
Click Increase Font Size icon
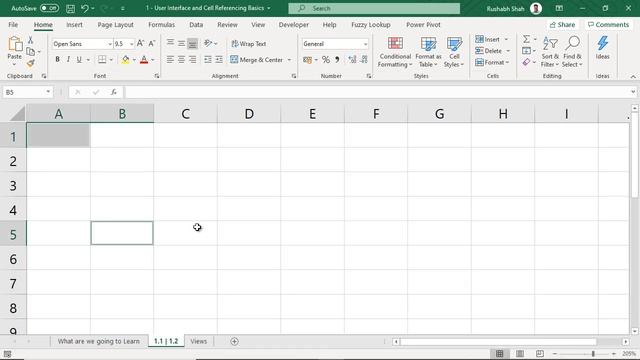pos(140,43)
